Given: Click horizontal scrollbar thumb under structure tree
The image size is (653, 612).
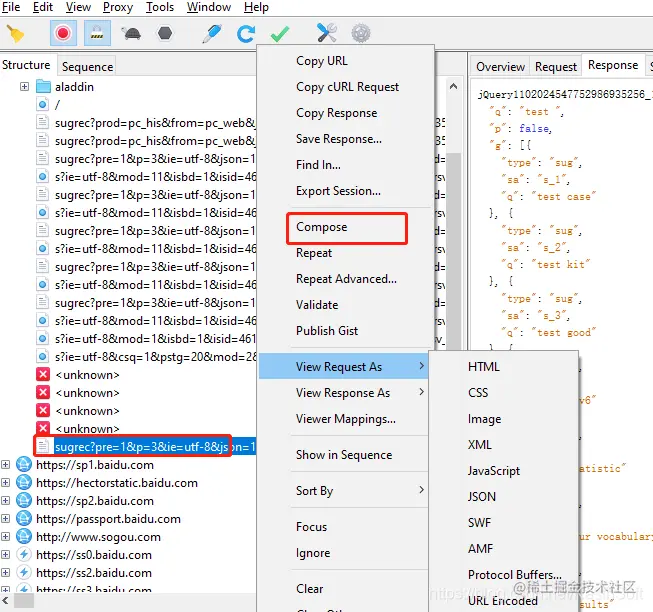Looking at the screenshot, I should pos(24,601).
